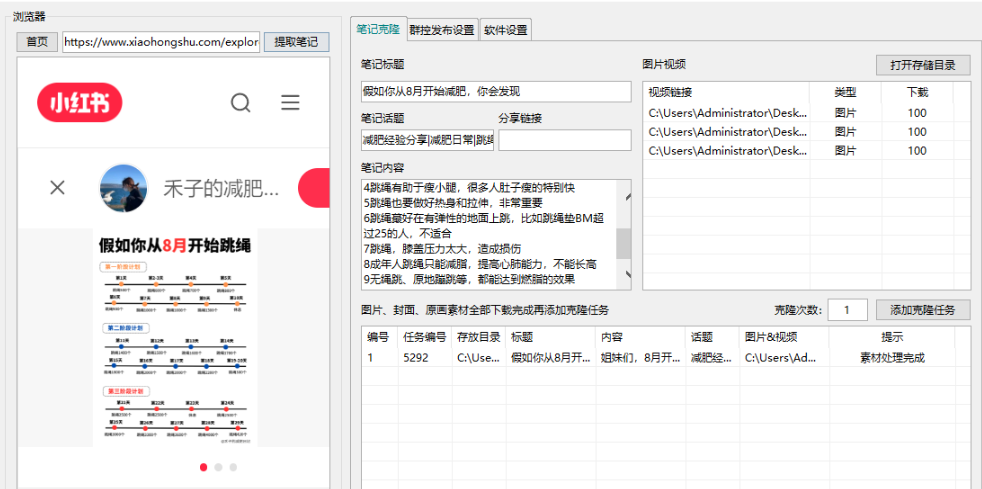The image size is (982, 489).
Task: Open the search magnifier icon
Action: coord(241,103)
